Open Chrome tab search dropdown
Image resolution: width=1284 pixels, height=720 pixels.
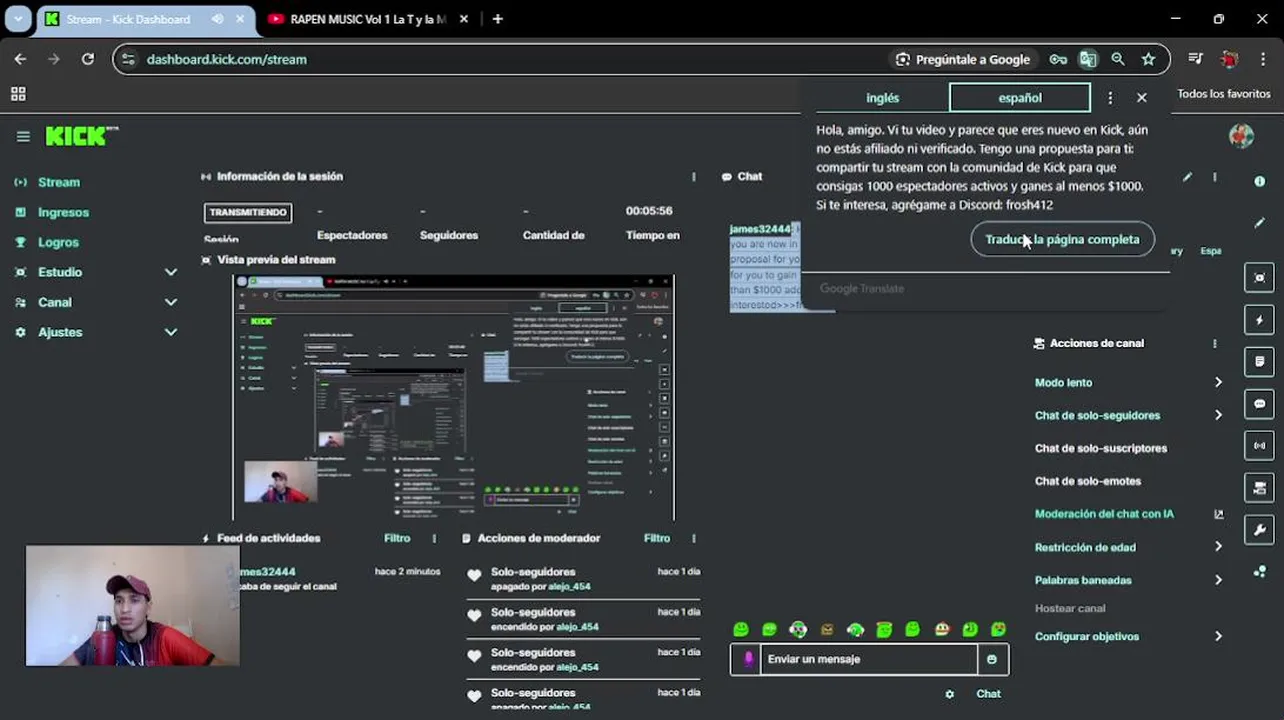coord(18,19)
